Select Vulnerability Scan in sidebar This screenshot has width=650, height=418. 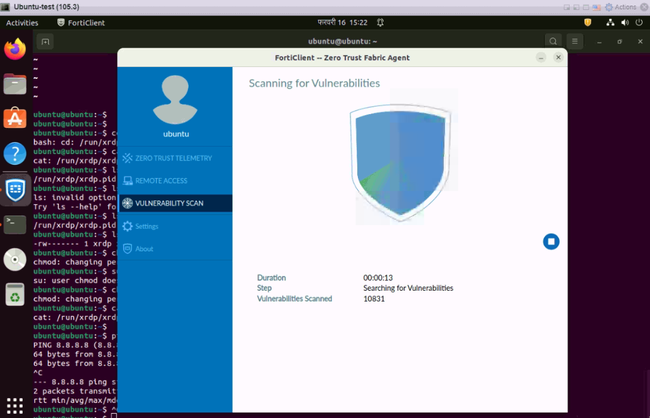point(175,203)
